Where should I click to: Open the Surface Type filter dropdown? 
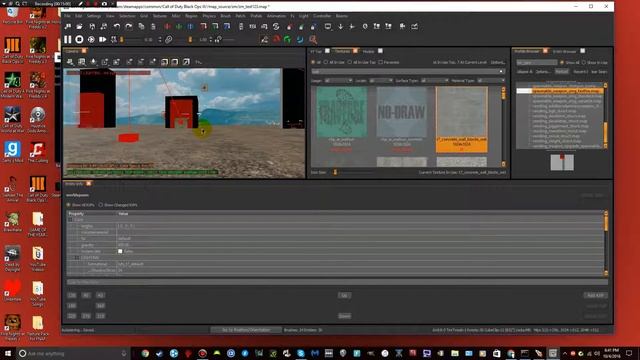[x=434, y=80]
